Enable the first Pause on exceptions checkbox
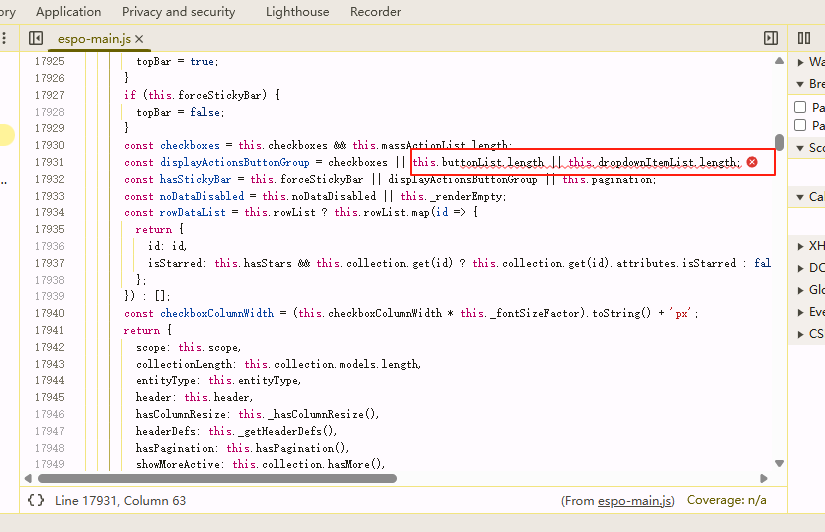 800,107
